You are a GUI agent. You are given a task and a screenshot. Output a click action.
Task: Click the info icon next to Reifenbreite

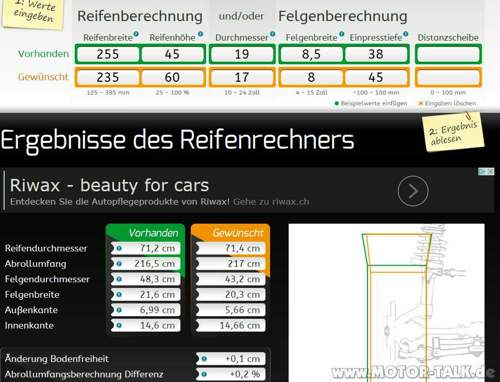point(136,34)
